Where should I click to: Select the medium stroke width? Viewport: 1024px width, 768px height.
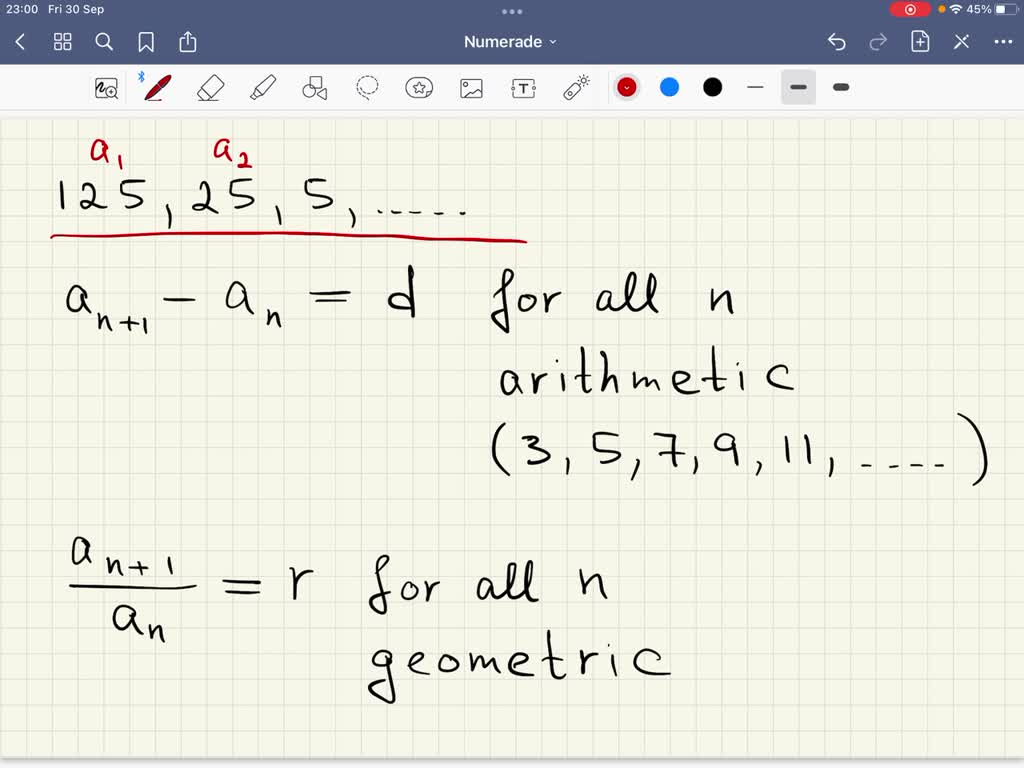tap(798, 88)
